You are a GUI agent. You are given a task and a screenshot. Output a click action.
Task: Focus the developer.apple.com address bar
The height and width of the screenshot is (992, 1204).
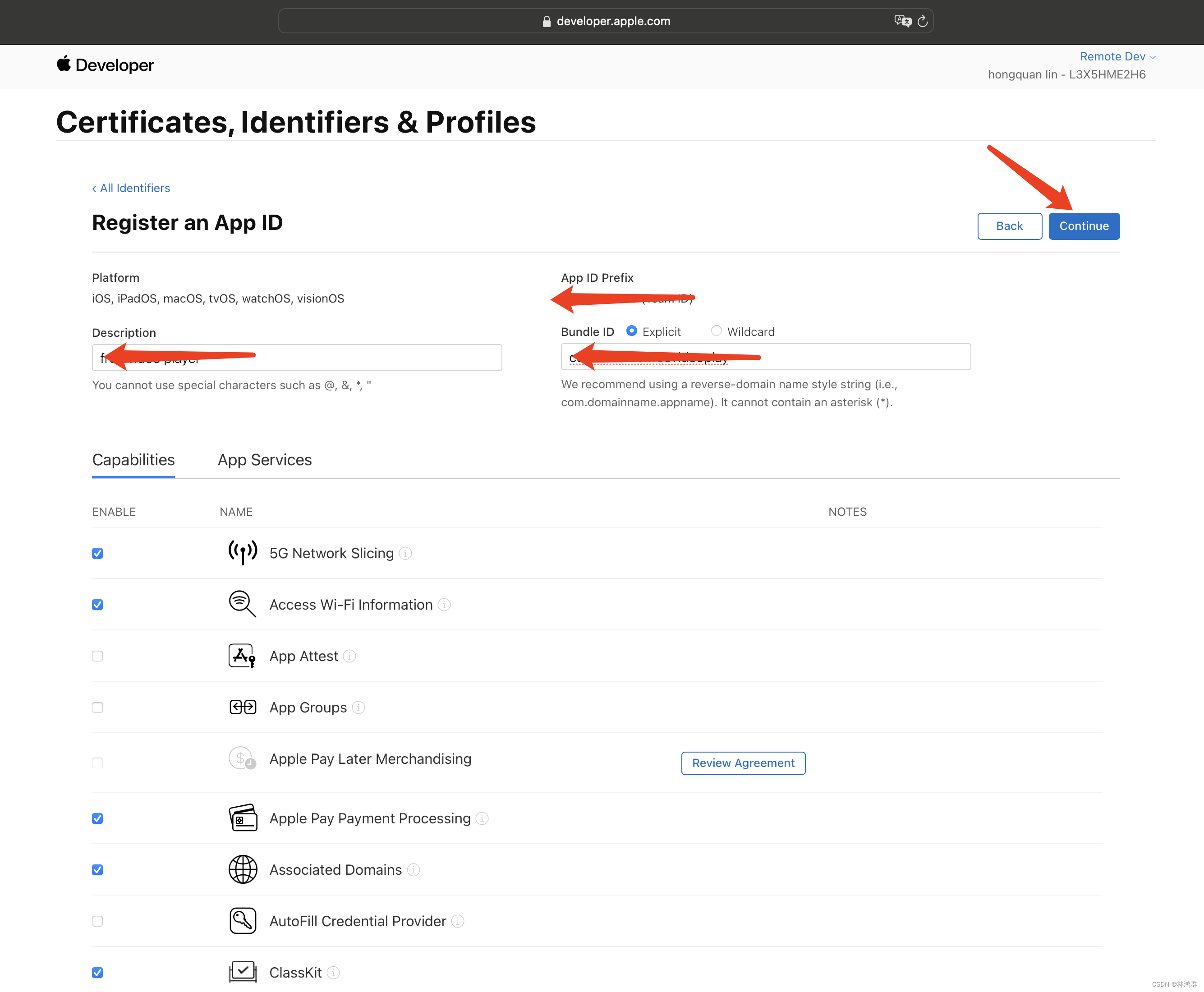pyautogui.click(x=606, y=21)
